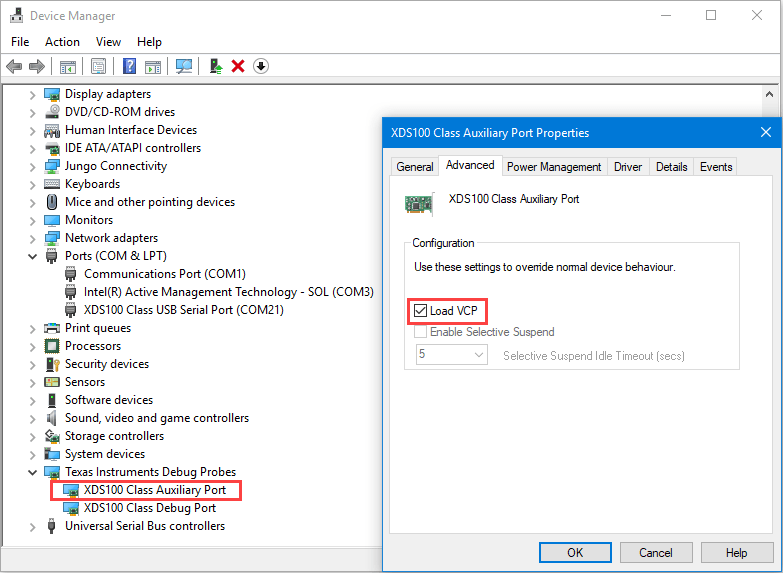Image resolution: width=783 pixels, height=573 pixels.
Task: Expand the Software devices node
Action: 32,400
